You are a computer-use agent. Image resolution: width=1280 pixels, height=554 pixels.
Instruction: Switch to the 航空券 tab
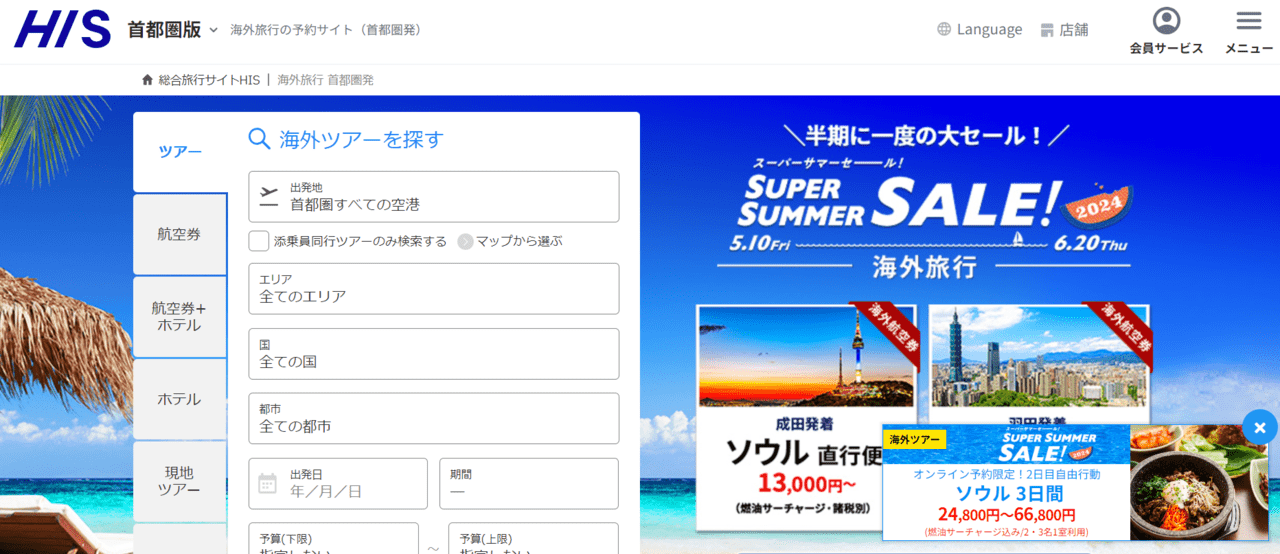(x=180, y=234)
